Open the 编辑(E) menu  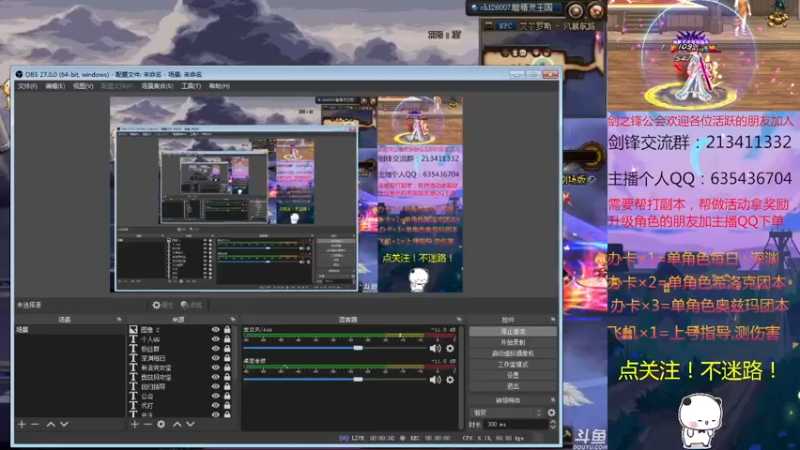pos(55,86)
